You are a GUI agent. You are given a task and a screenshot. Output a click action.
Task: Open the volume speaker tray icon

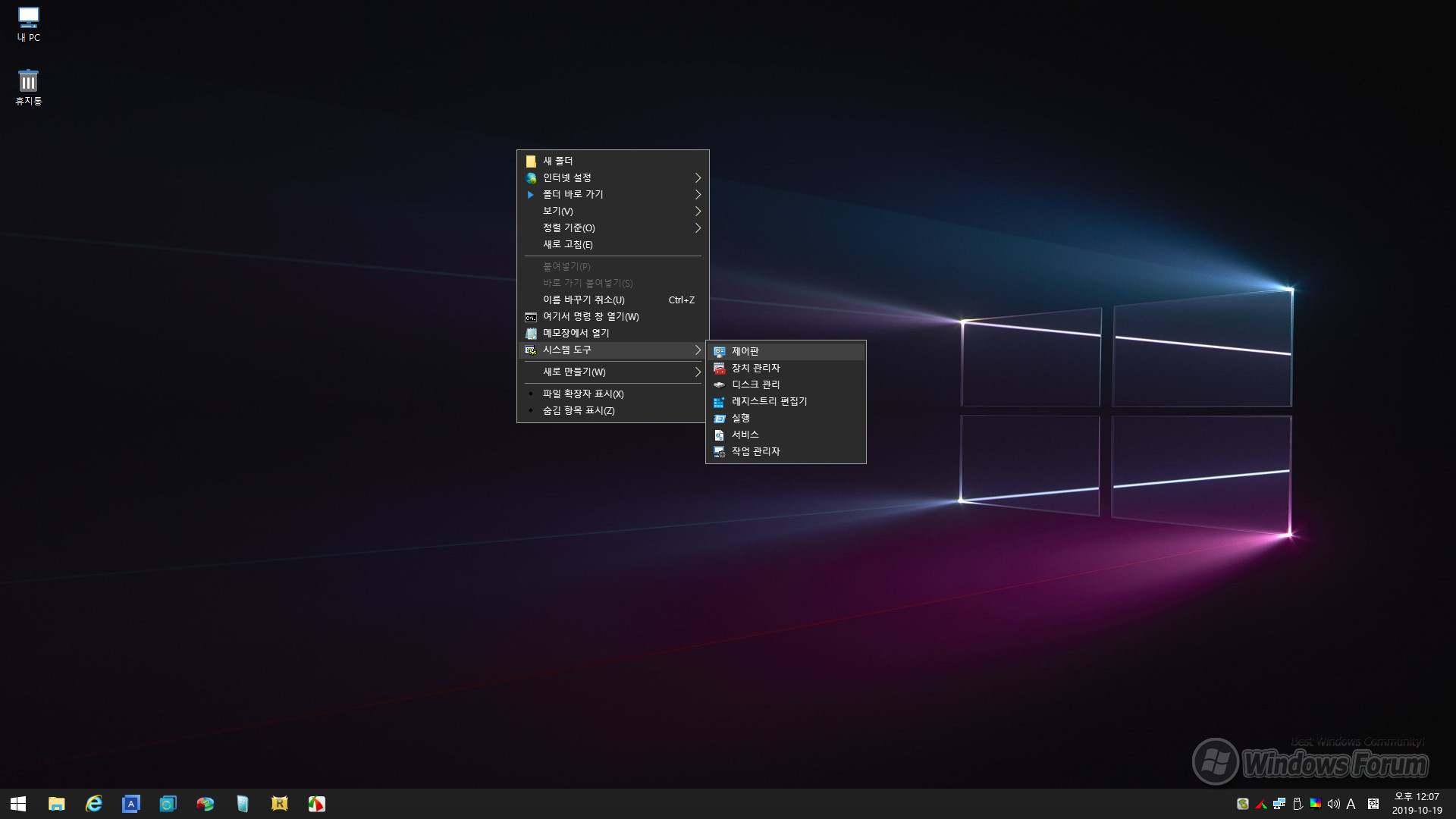point(1334,804)
